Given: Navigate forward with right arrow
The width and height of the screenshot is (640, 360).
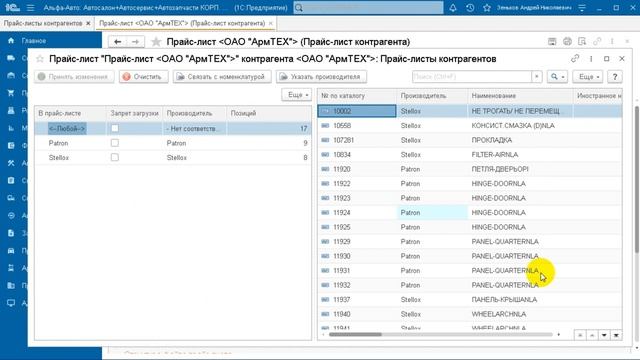Looking at the screenshot, I should coord(135,42).
